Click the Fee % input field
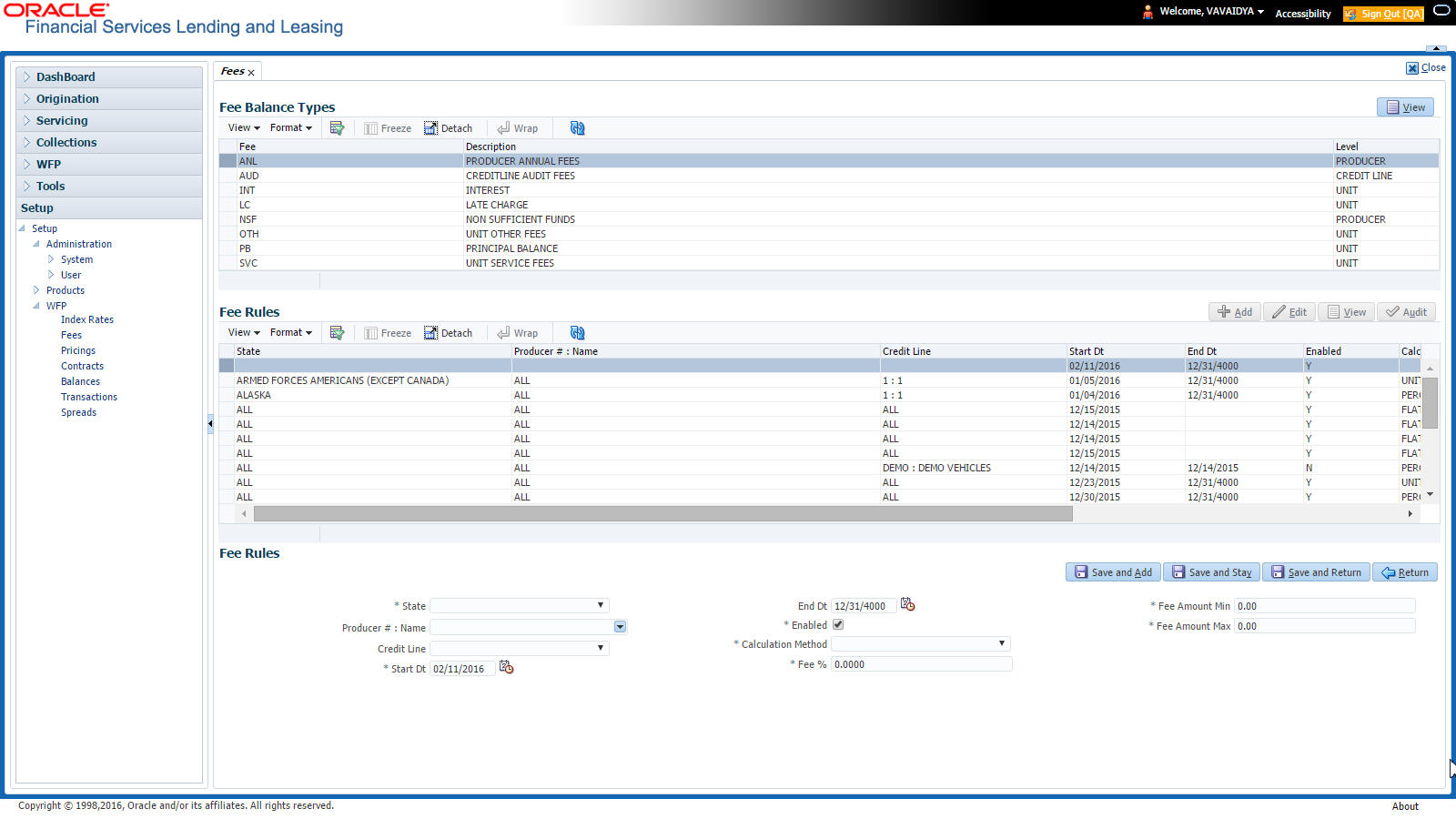 [921, 664]
